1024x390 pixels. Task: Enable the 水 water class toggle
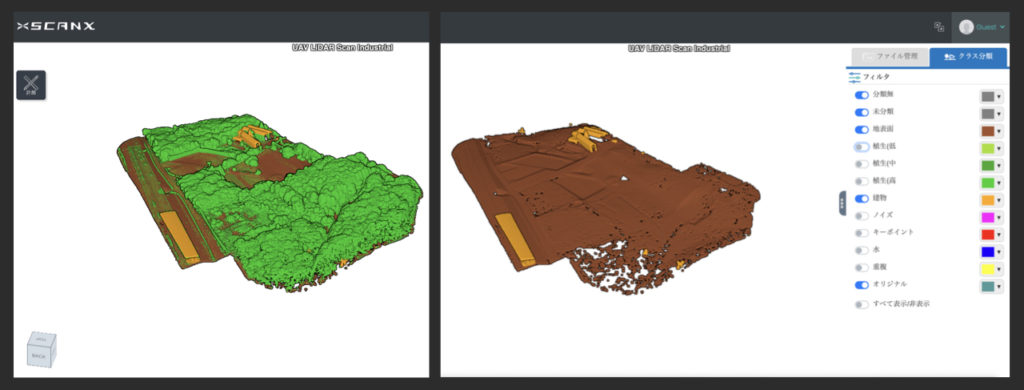click(862, 250)
